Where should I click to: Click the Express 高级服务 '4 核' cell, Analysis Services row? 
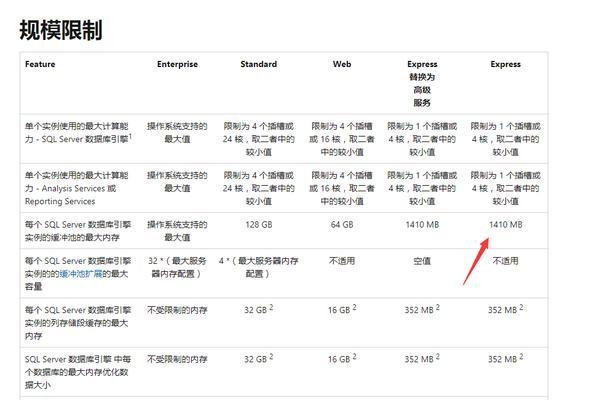coord(422,188)
